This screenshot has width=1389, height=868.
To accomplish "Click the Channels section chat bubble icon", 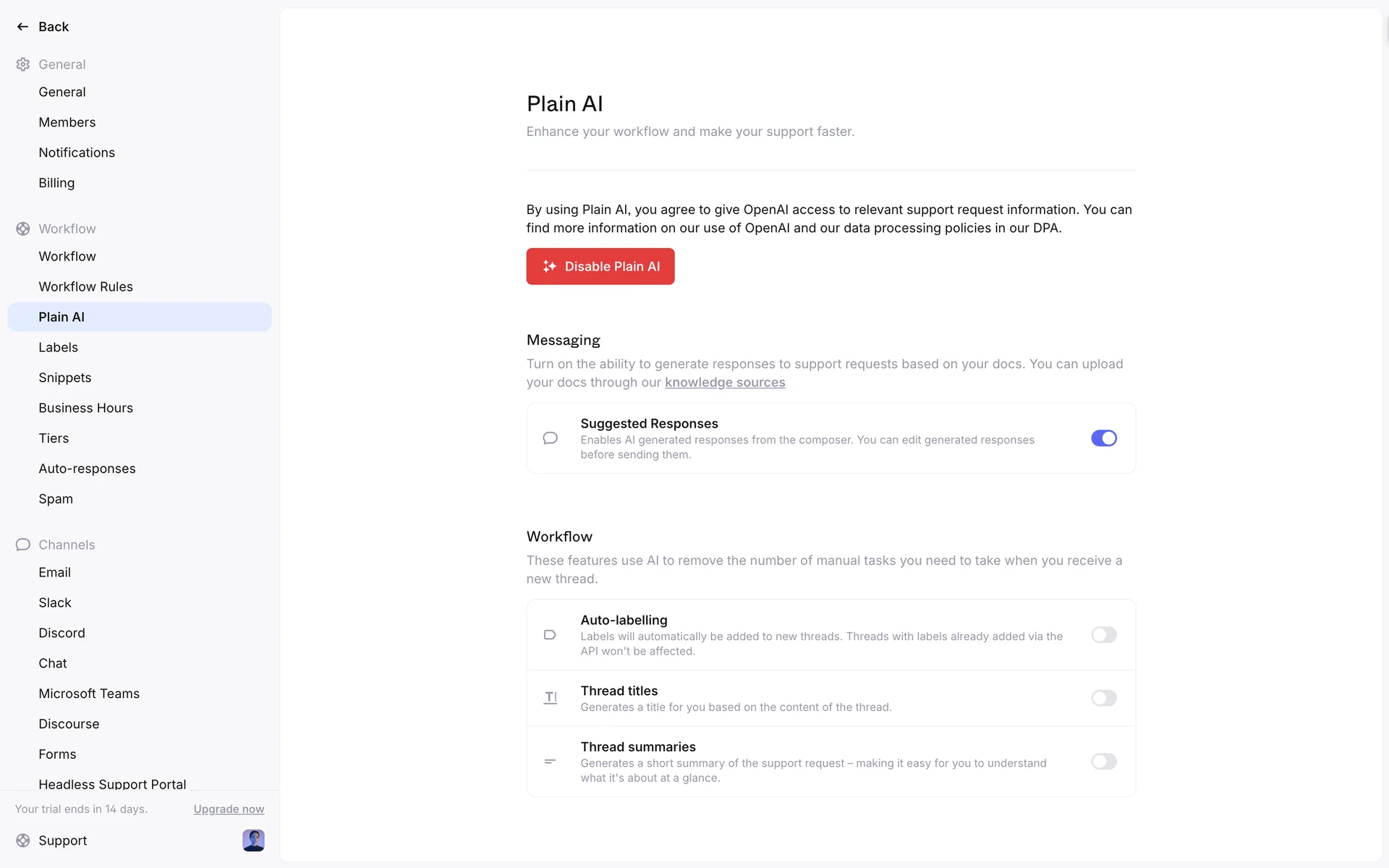I will (23, 545).
